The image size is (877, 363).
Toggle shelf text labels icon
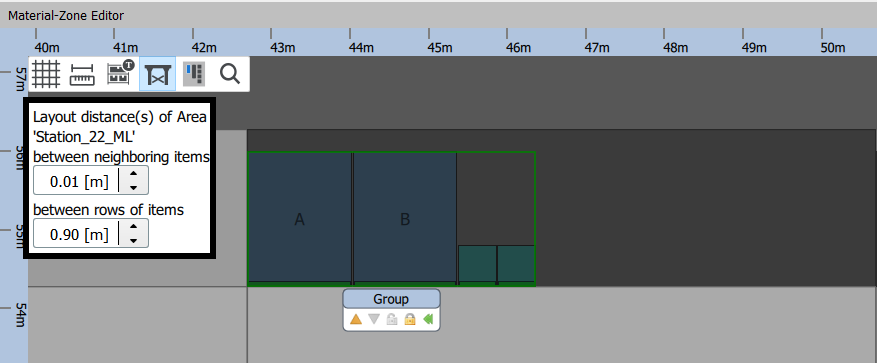120,73
